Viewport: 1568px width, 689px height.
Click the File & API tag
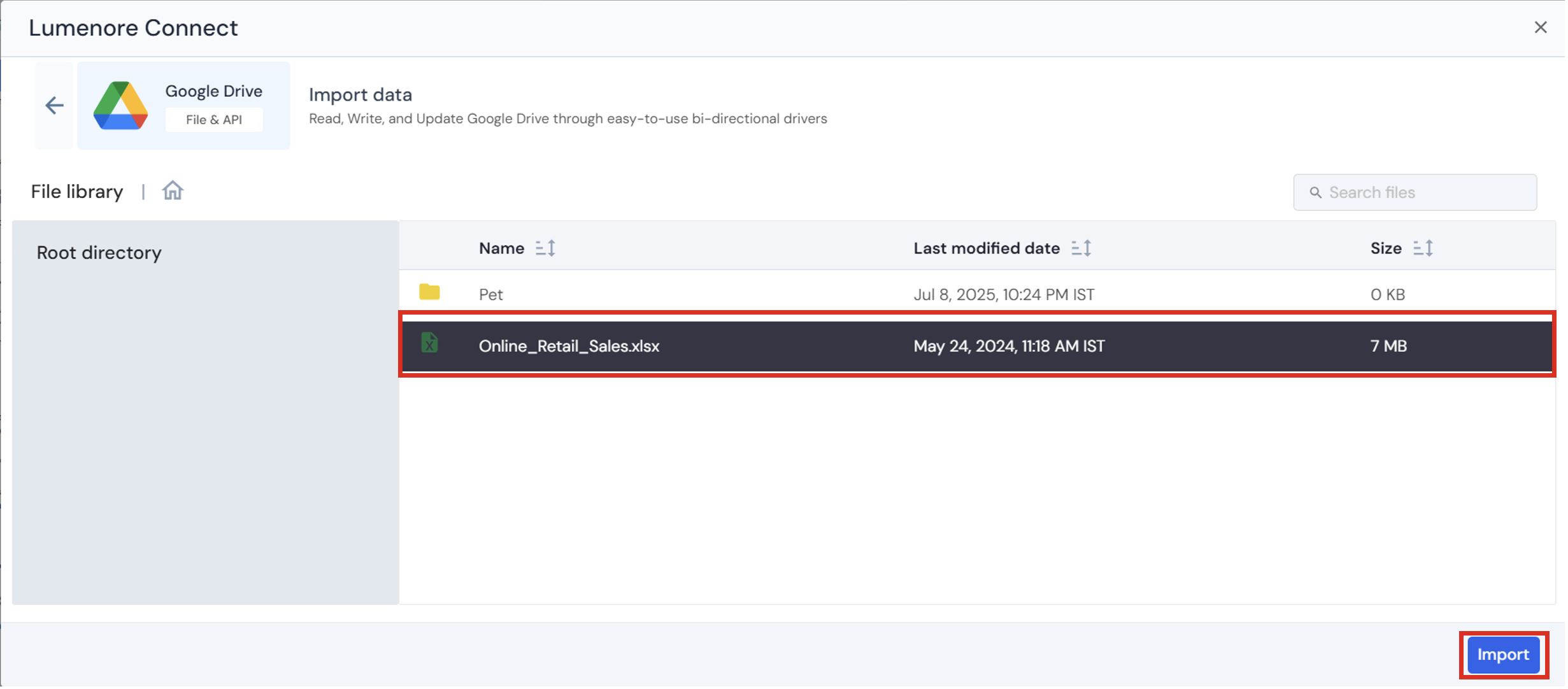point(214,120)
